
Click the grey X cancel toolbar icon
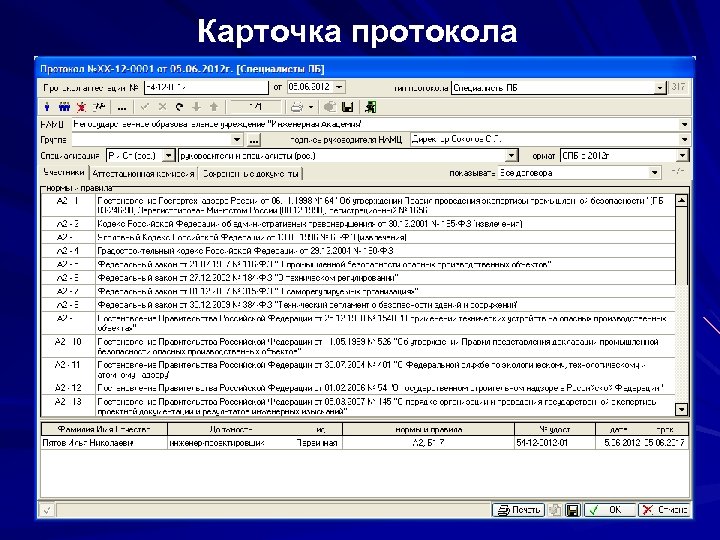click(162, 107)
